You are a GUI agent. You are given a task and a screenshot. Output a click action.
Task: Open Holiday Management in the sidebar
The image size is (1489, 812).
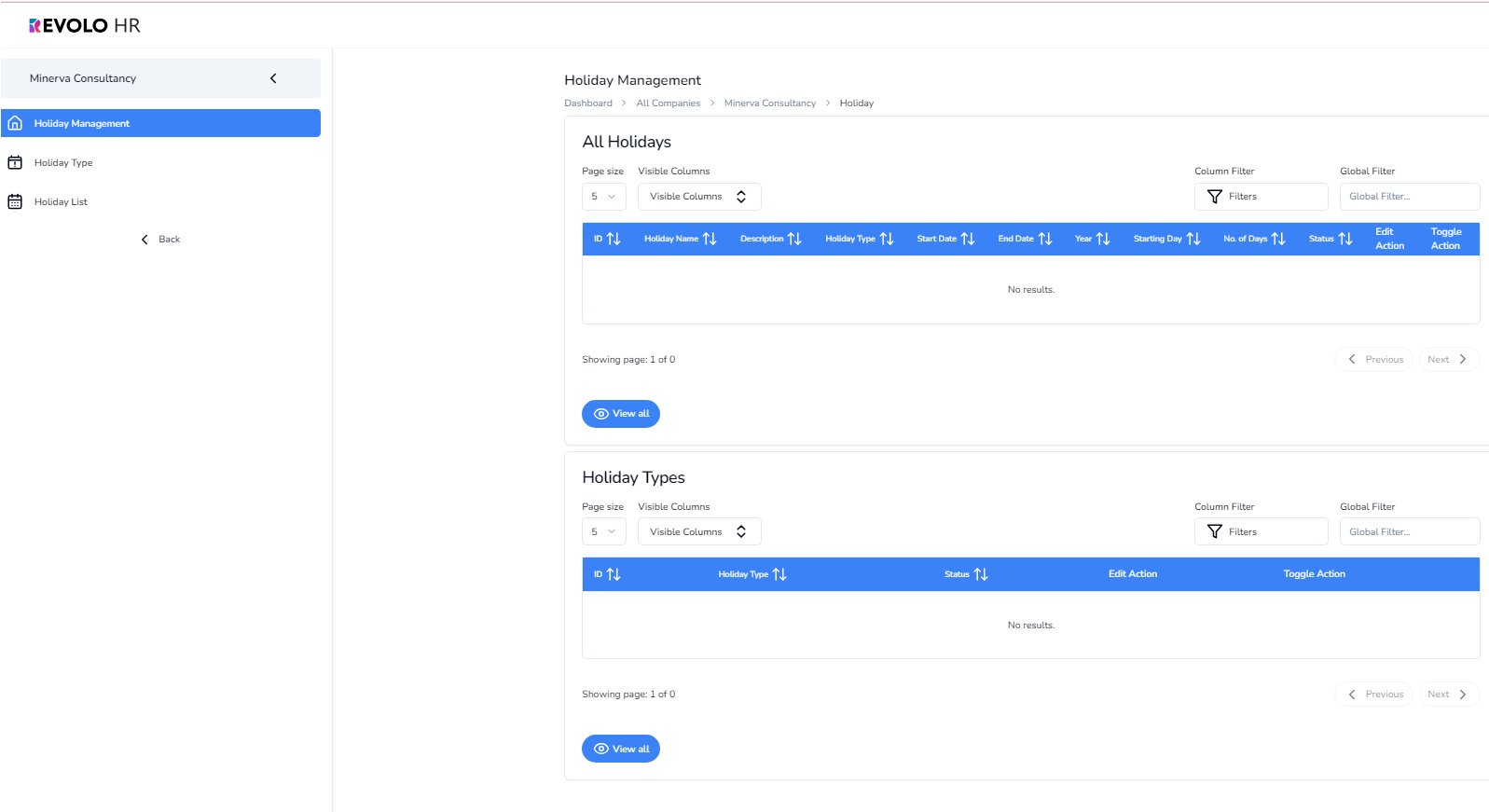pyautogui.click(x=160, y=123)
